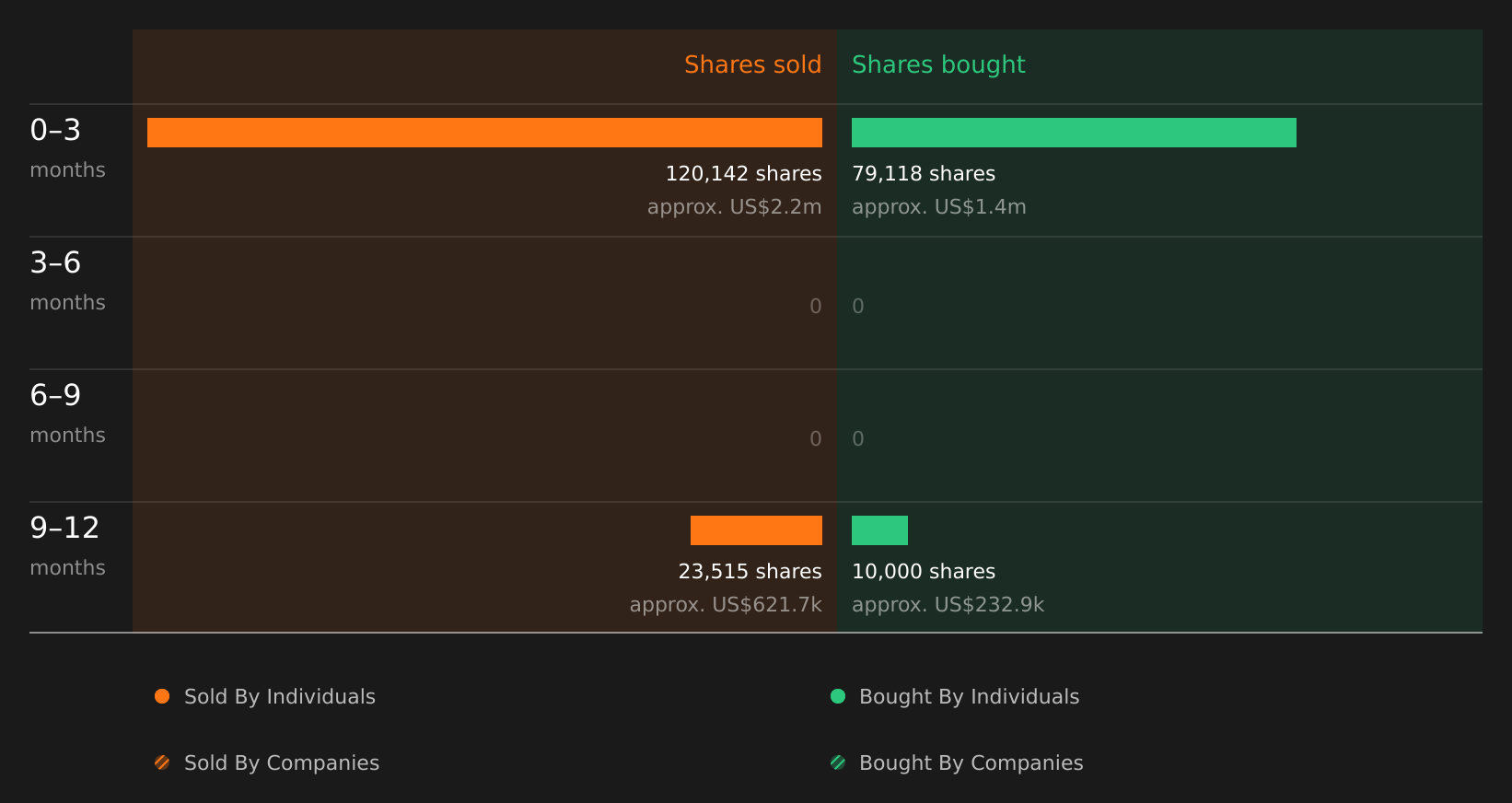Image resolution: width=1512 pixels, height=803 pixels.
Task: Click the 6–9 months row label
Action: click(68, 413)
